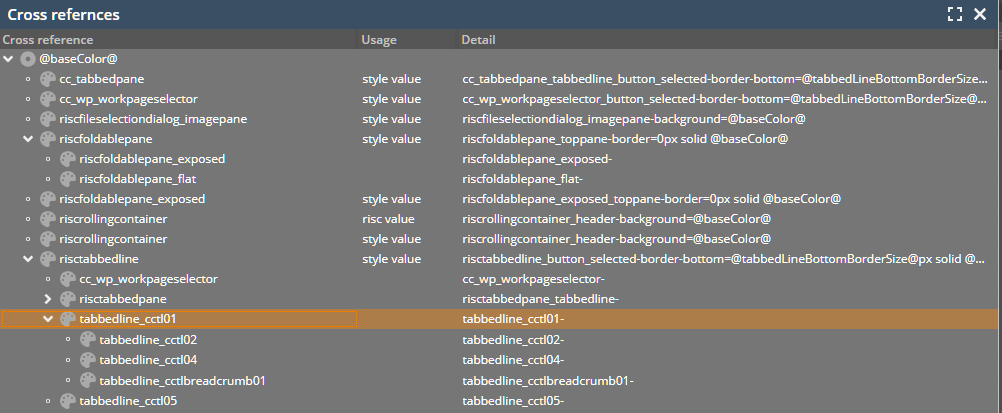Collapse the tabbedline_cctl01 node
Screen dimensions: 1002x413
pyautogui.click(x=48, y=320)
